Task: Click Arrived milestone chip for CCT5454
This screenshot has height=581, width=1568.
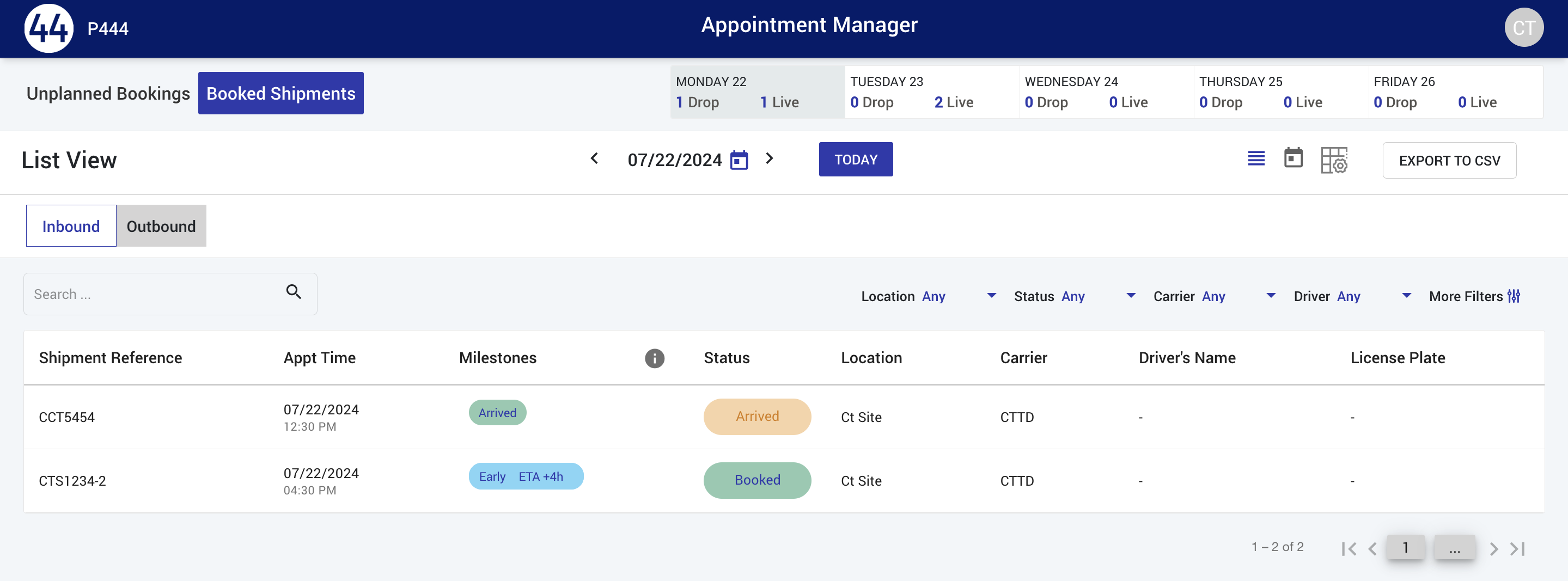Action: click(x=497, y=413)
